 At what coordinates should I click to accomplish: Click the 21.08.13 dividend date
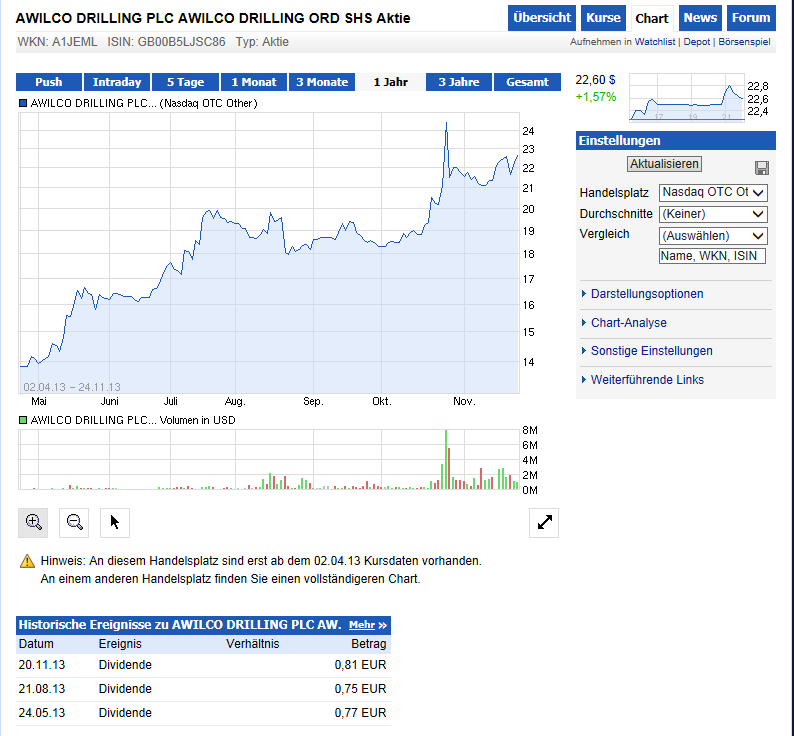click(42, 689)
